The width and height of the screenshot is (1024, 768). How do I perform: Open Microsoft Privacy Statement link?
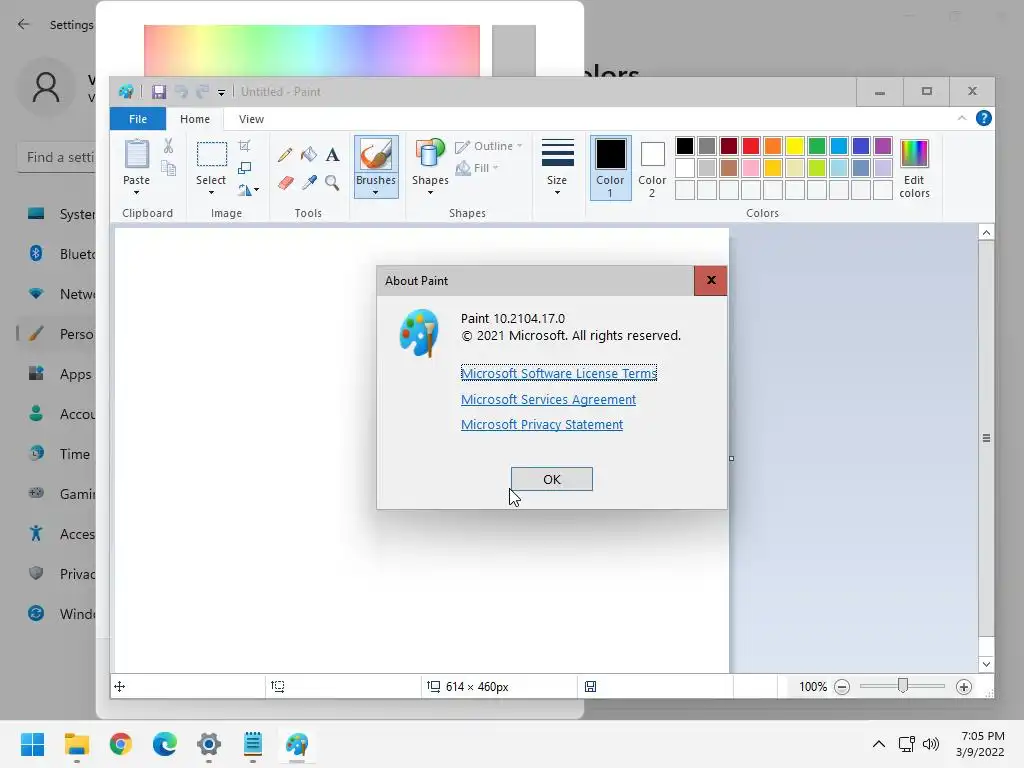[x=542, y=424]
